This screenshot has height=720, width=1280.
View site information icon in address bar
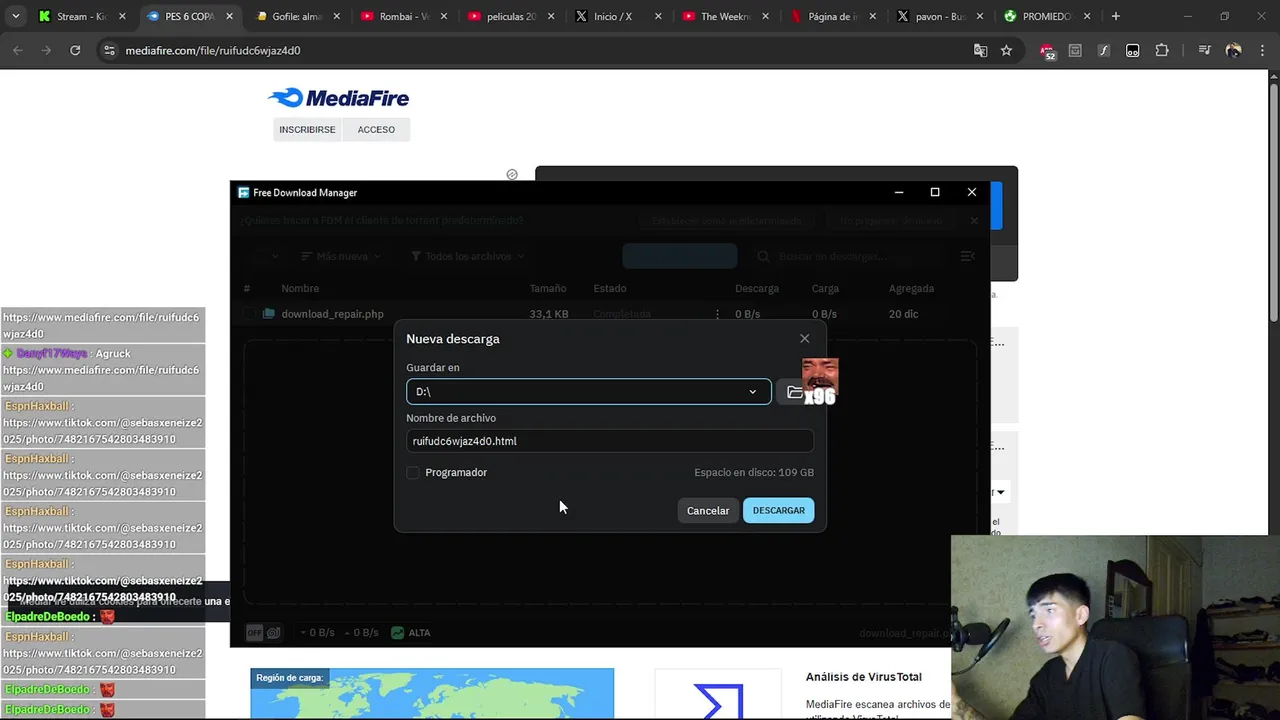(109, 50)
